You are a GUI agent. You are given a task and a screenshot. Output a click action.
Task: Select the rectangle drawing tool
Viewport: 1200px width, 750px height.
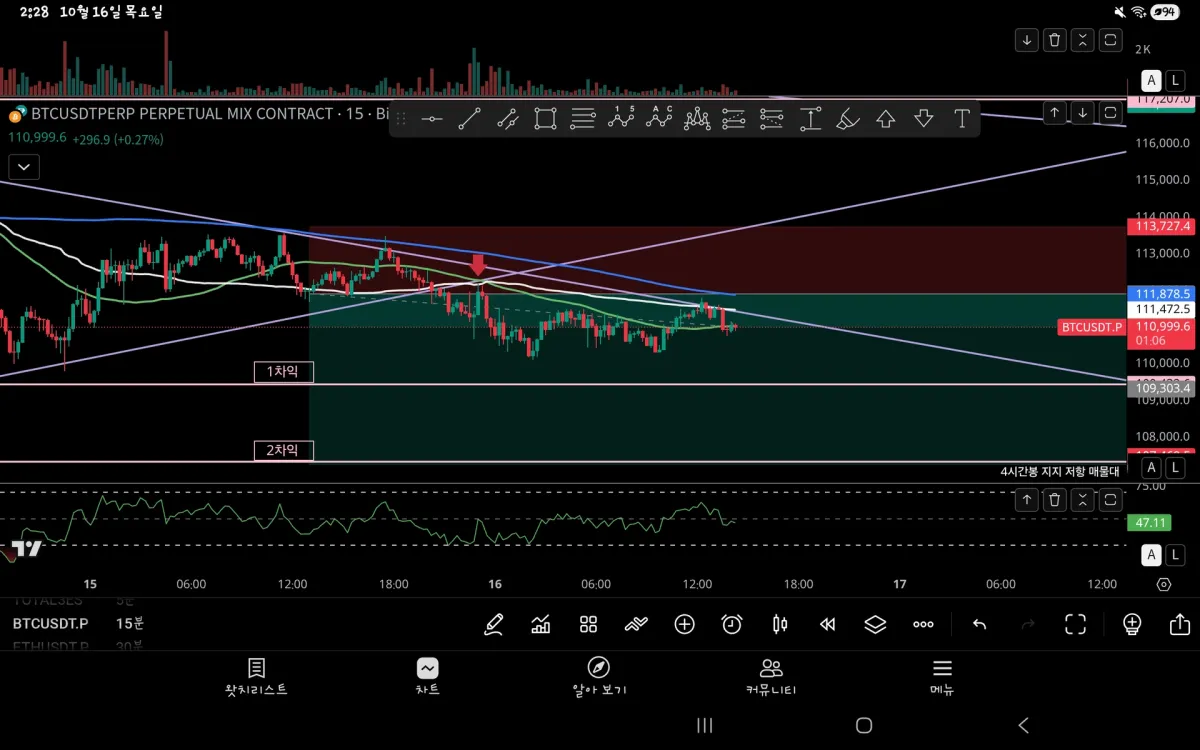click(x=545, y=119)
